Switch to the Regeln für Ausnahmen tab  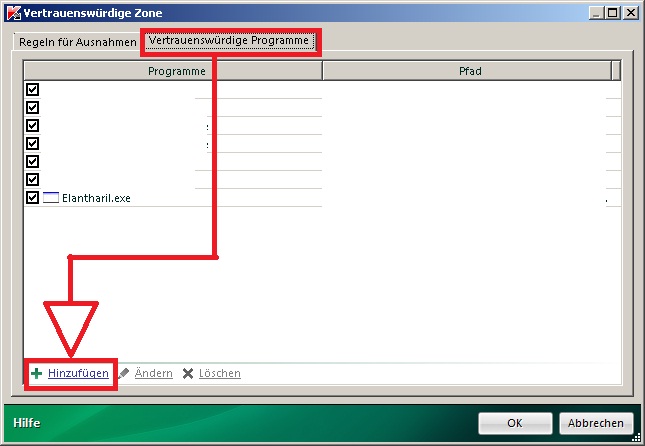pos(78,43)
